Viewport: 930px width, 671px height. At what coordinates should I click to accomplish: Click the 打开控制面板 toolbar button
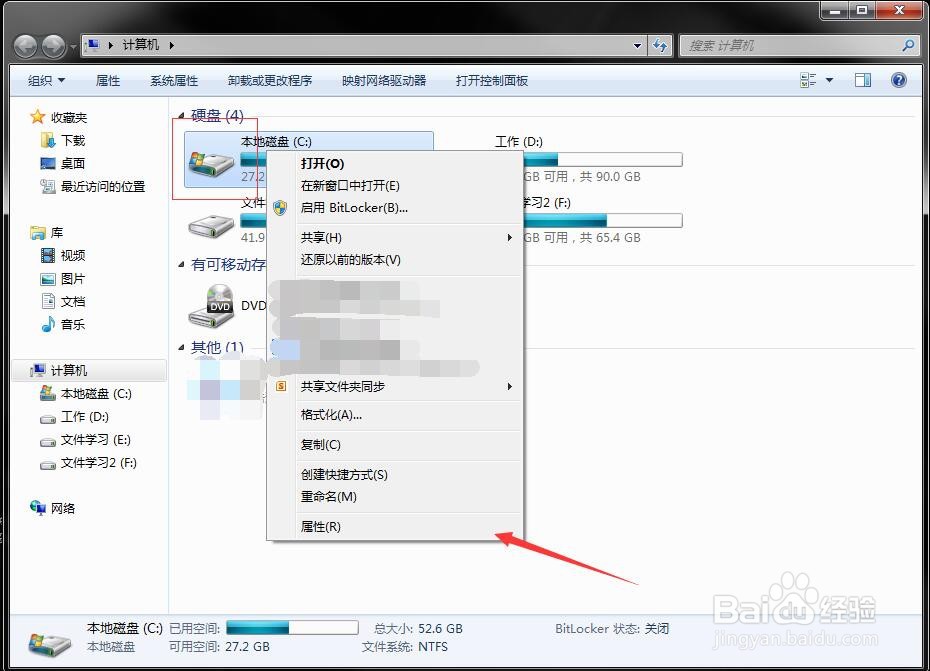pyautogui.click(x=491, y=80)
